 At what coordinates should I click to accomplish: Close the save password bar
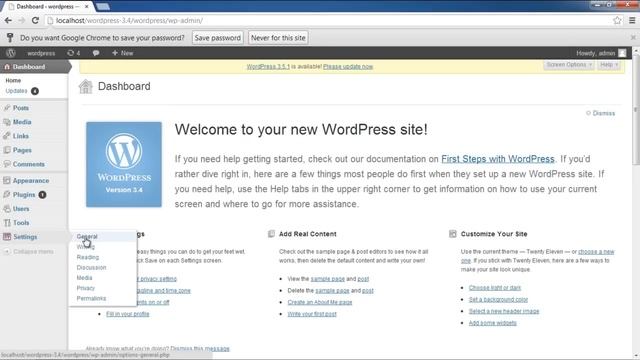(x=633, y=38)
